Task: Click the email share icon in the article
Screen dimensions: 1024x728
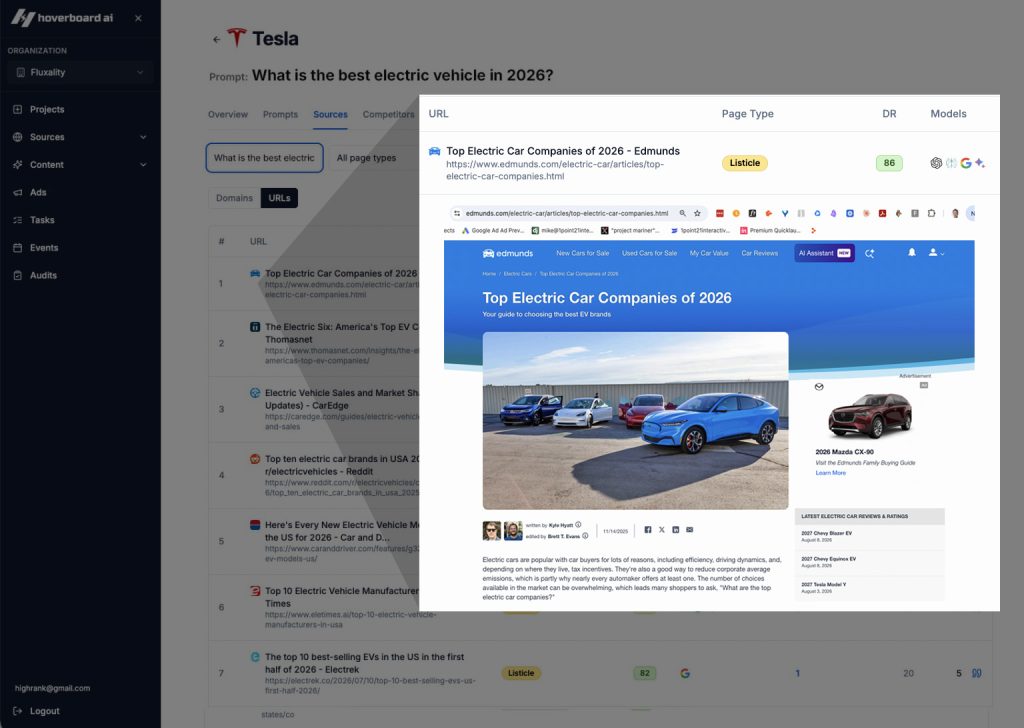Action: click(x=690, y=530)
